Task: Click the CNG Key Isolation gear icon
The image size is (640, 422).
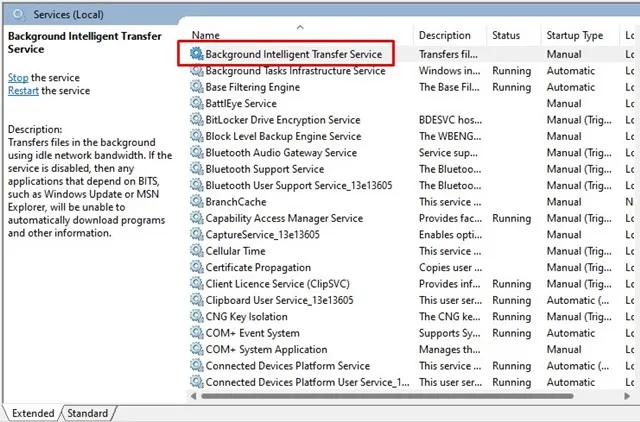Action: click(x=197, y=316)
